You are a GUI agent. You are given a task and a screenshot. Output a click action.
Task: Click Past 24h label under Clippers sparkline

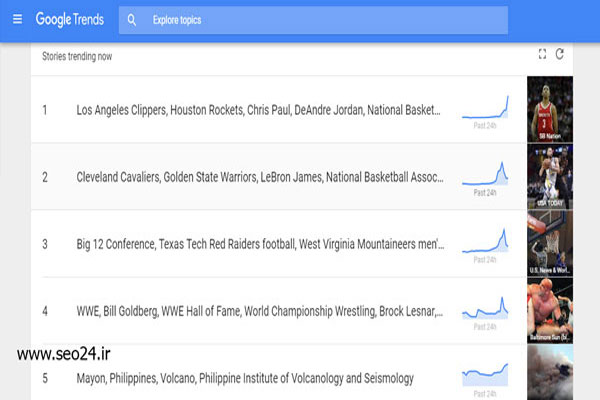pyautogui.click(x=485, y=126)
